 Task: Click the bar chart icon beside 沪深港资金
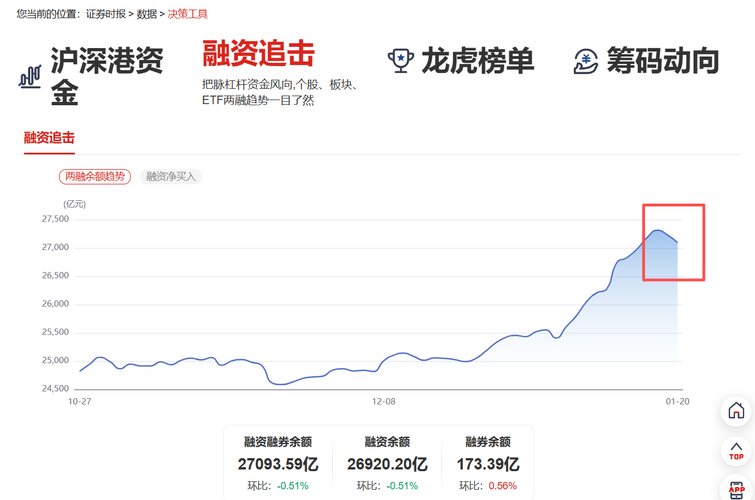click(30, 76)
